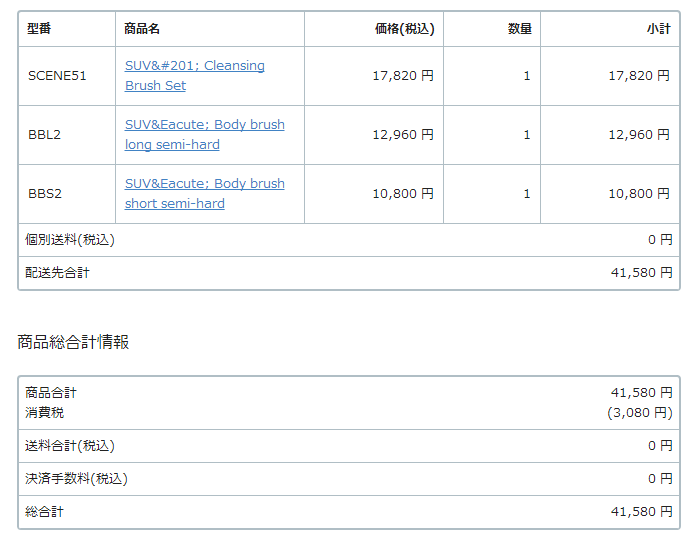
Task: Click the 決済手数料(税込) label
Action: [x=76, y=479]
